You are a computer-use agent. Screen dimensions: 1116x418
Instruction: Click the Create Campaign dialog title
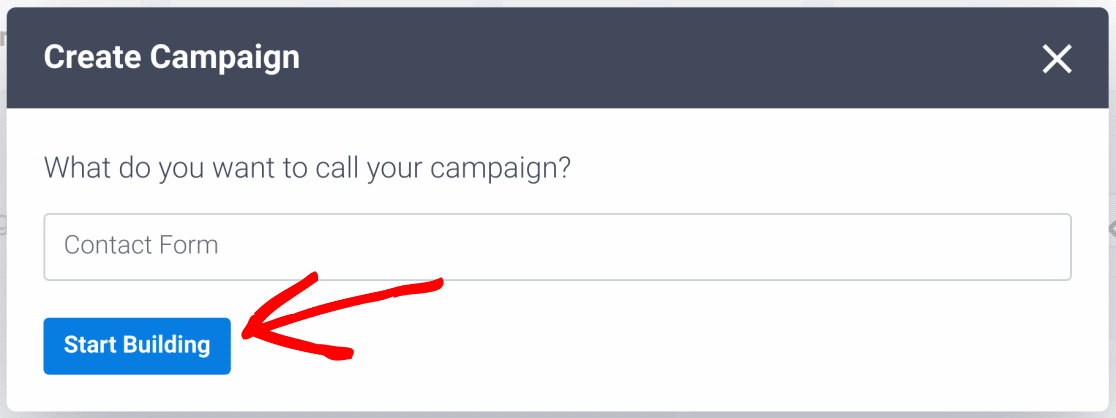coord(172,58)
